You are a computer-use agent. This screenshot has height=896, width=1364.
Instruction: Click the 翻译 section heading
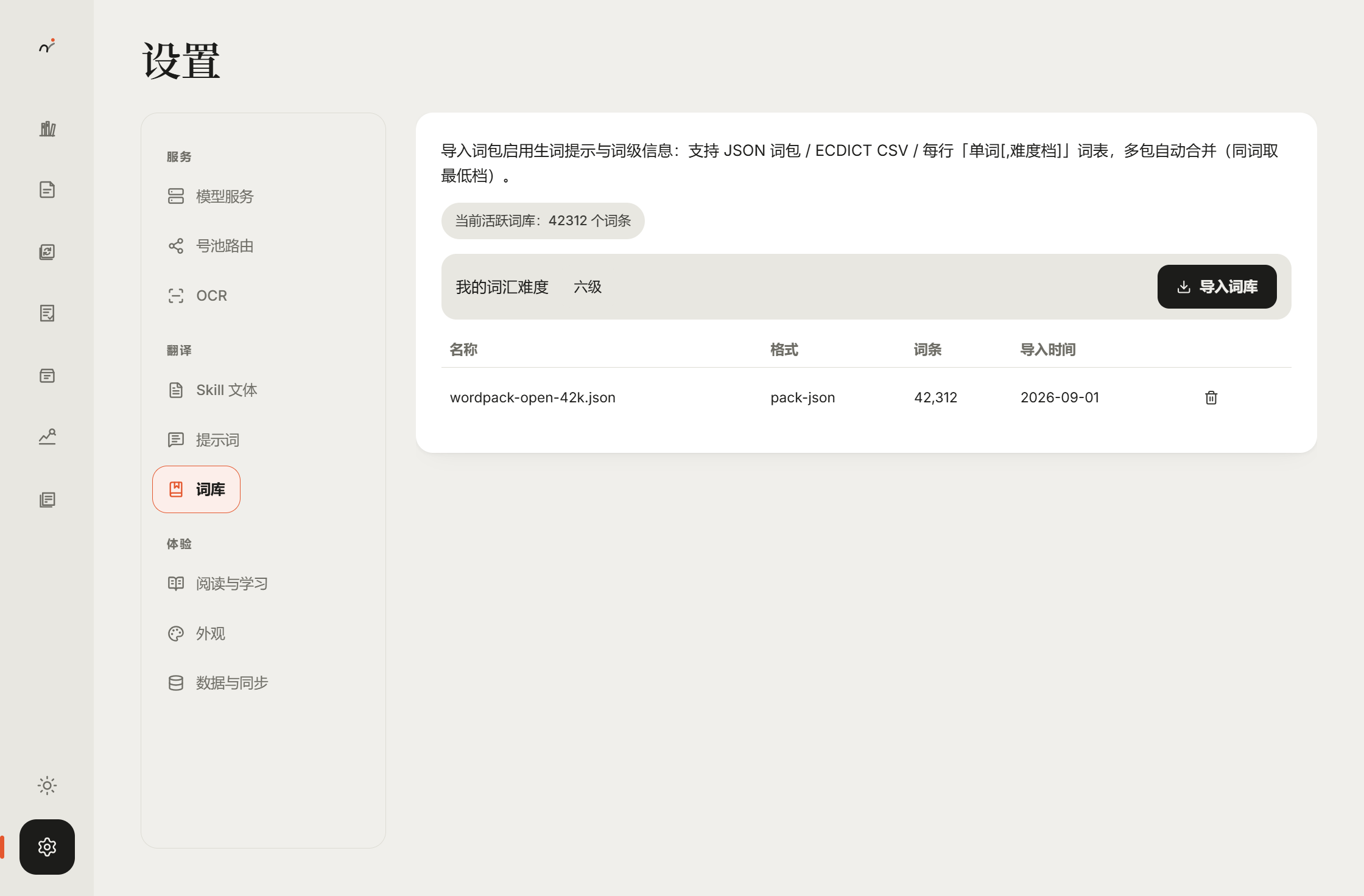pyautogui.click(x=179, y=351)
